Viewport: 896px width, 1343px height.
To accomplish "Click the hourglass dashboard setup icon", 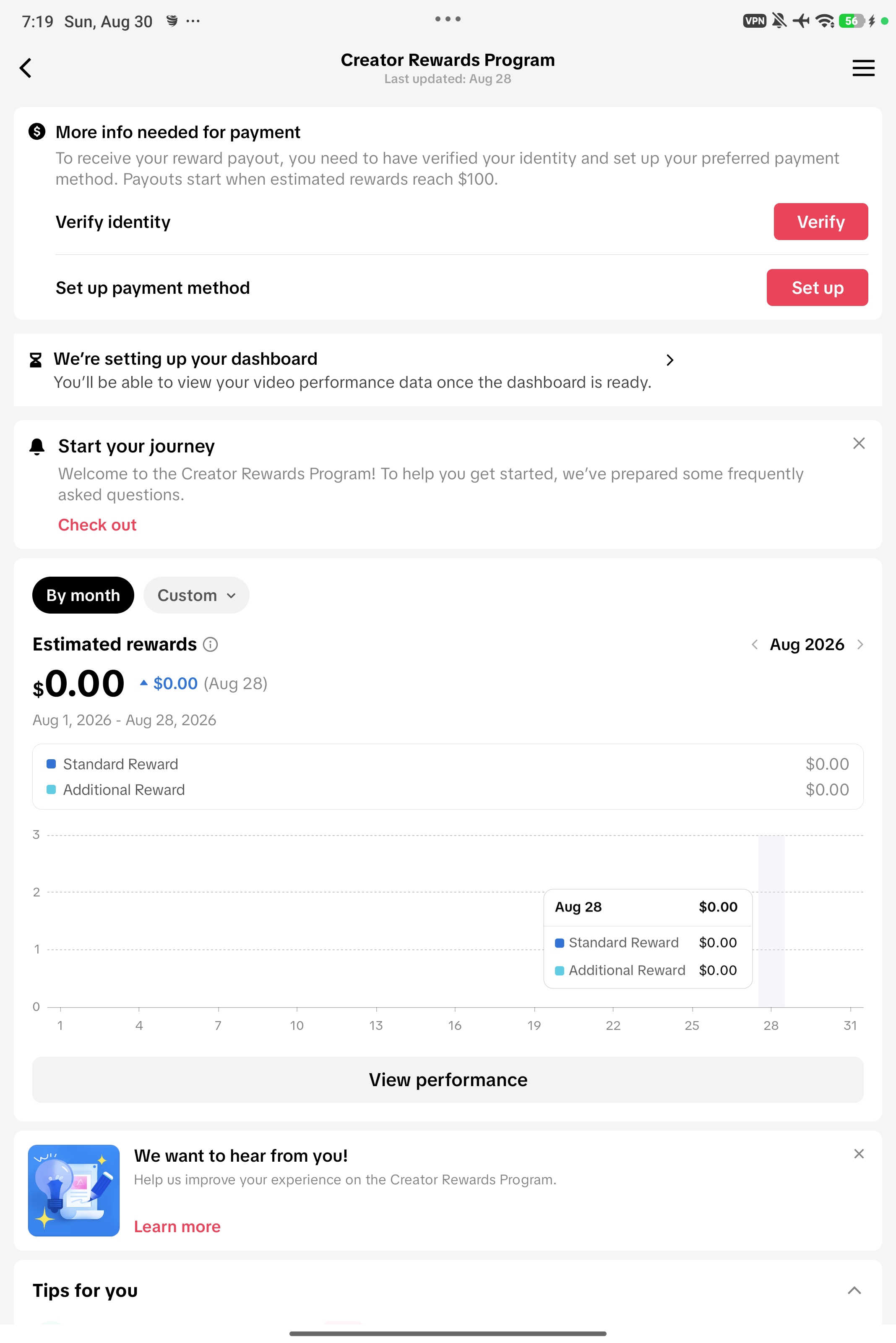I will [35, 360].
